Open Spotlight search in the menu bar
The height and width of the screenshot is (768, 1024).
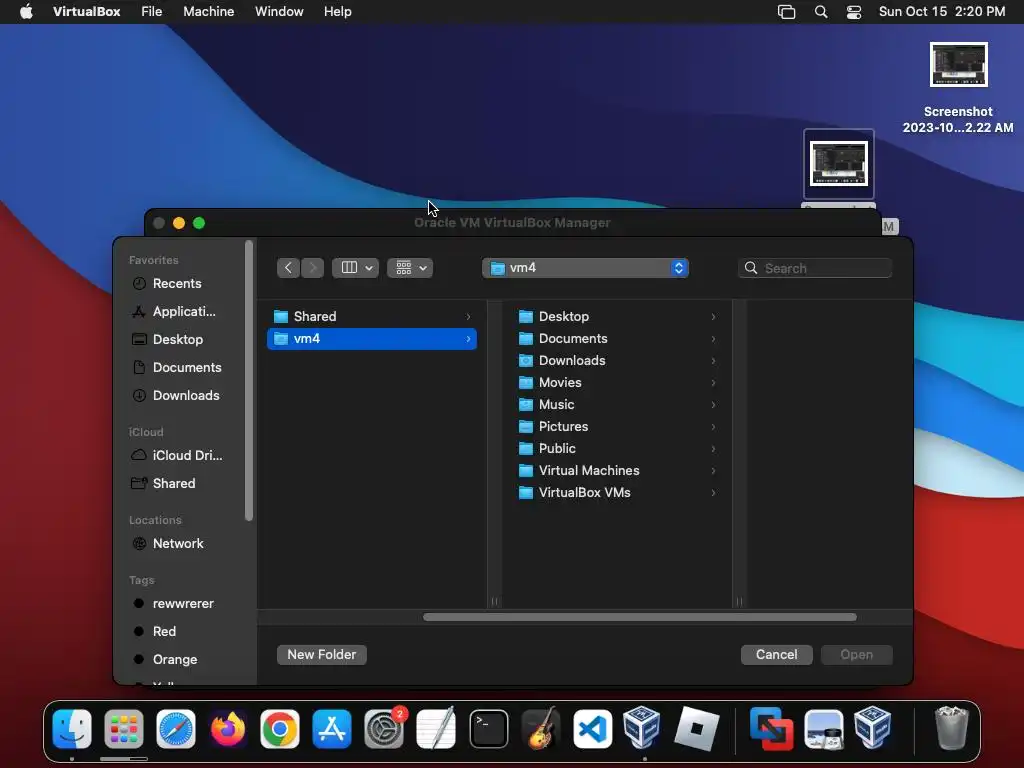[x=821, y=12]
